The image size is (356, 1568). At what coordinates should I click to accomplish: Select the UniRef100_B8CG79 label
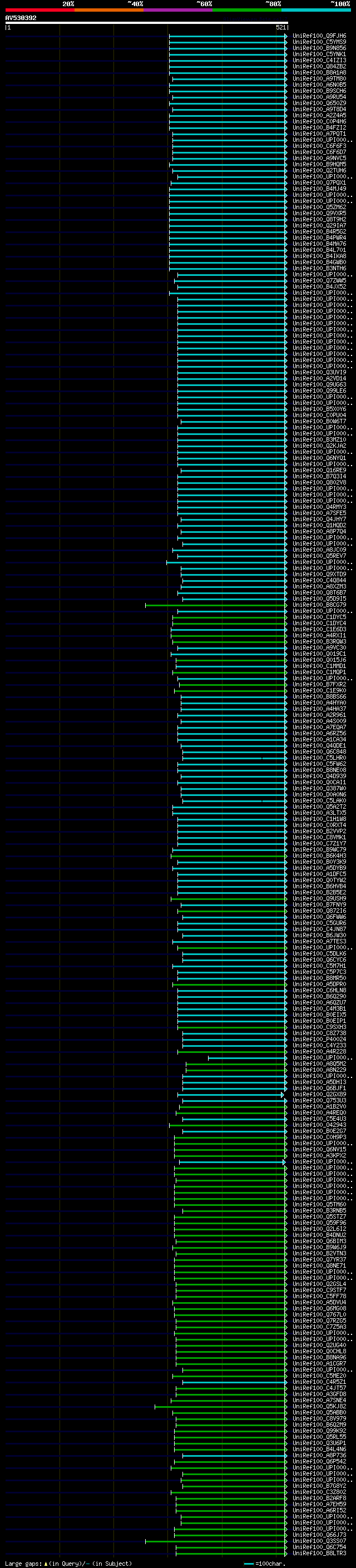[319, 605]
